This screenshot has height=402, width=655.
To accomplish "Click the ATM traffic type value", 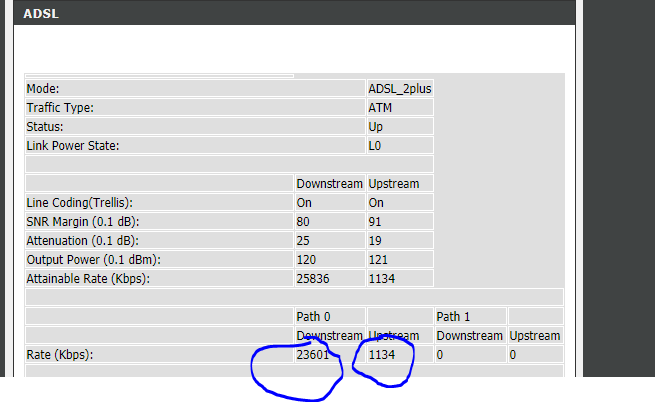I will 381,107.
